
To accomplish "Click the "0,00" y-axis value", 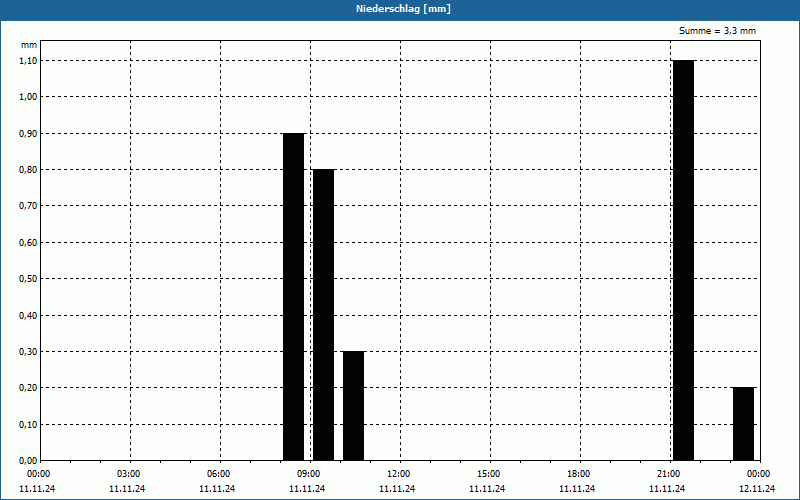I will (28, 461).
